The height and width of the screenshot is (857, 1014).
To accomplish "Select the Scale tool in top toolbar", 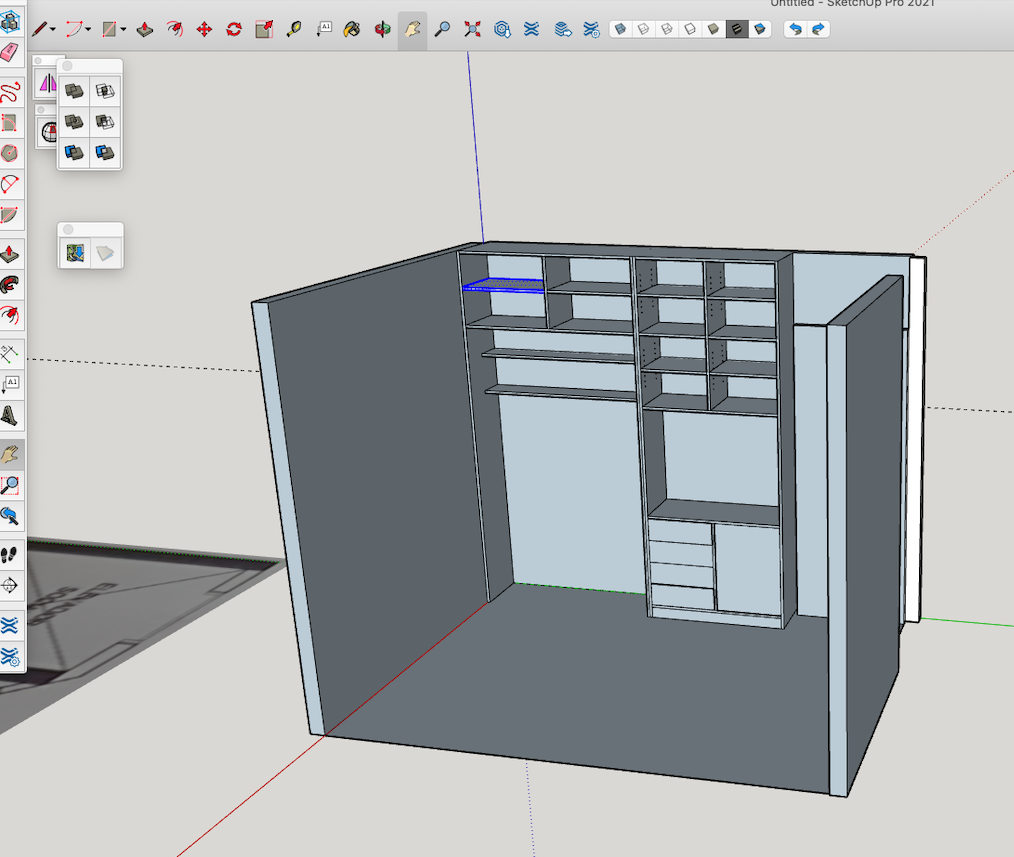I will tap(264, 29).
